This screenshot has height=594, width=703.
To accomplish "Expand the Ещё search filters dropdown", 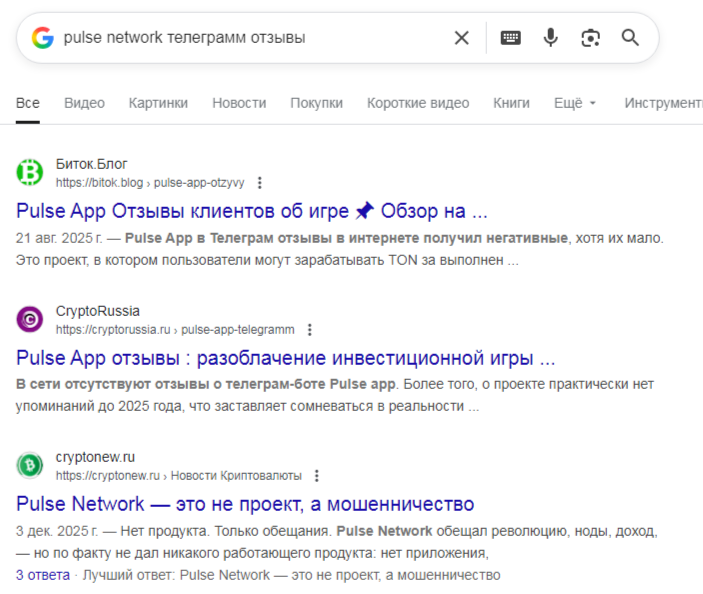I will (x=575, y=103).
